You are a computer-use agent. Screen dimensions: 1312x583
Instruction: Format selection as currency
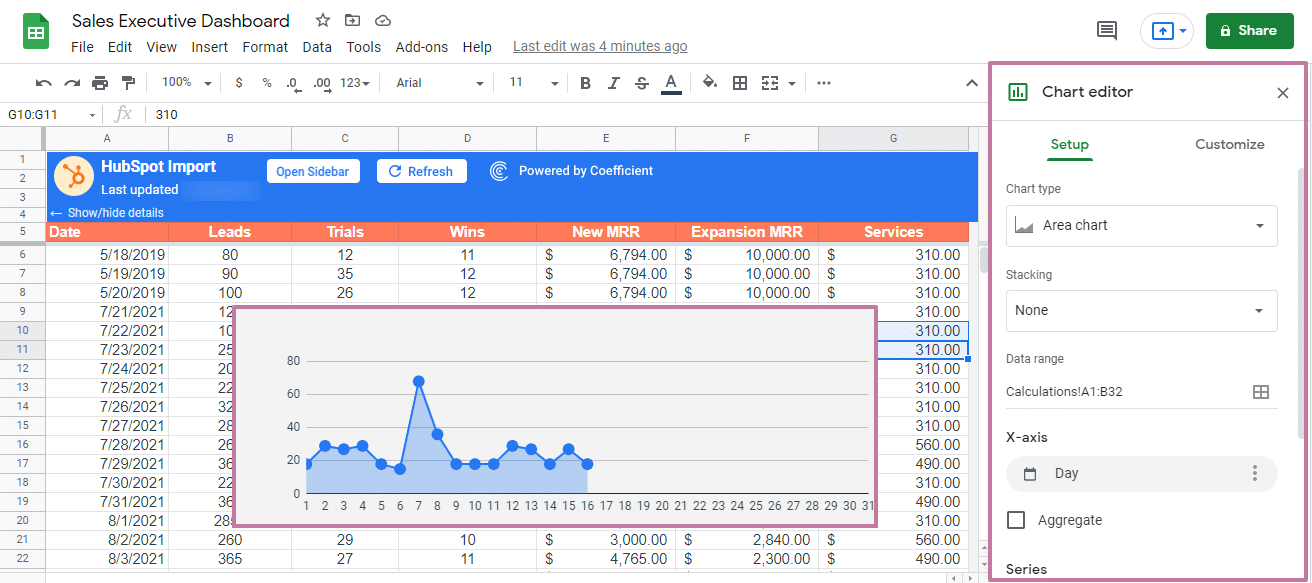click(238, 83)
